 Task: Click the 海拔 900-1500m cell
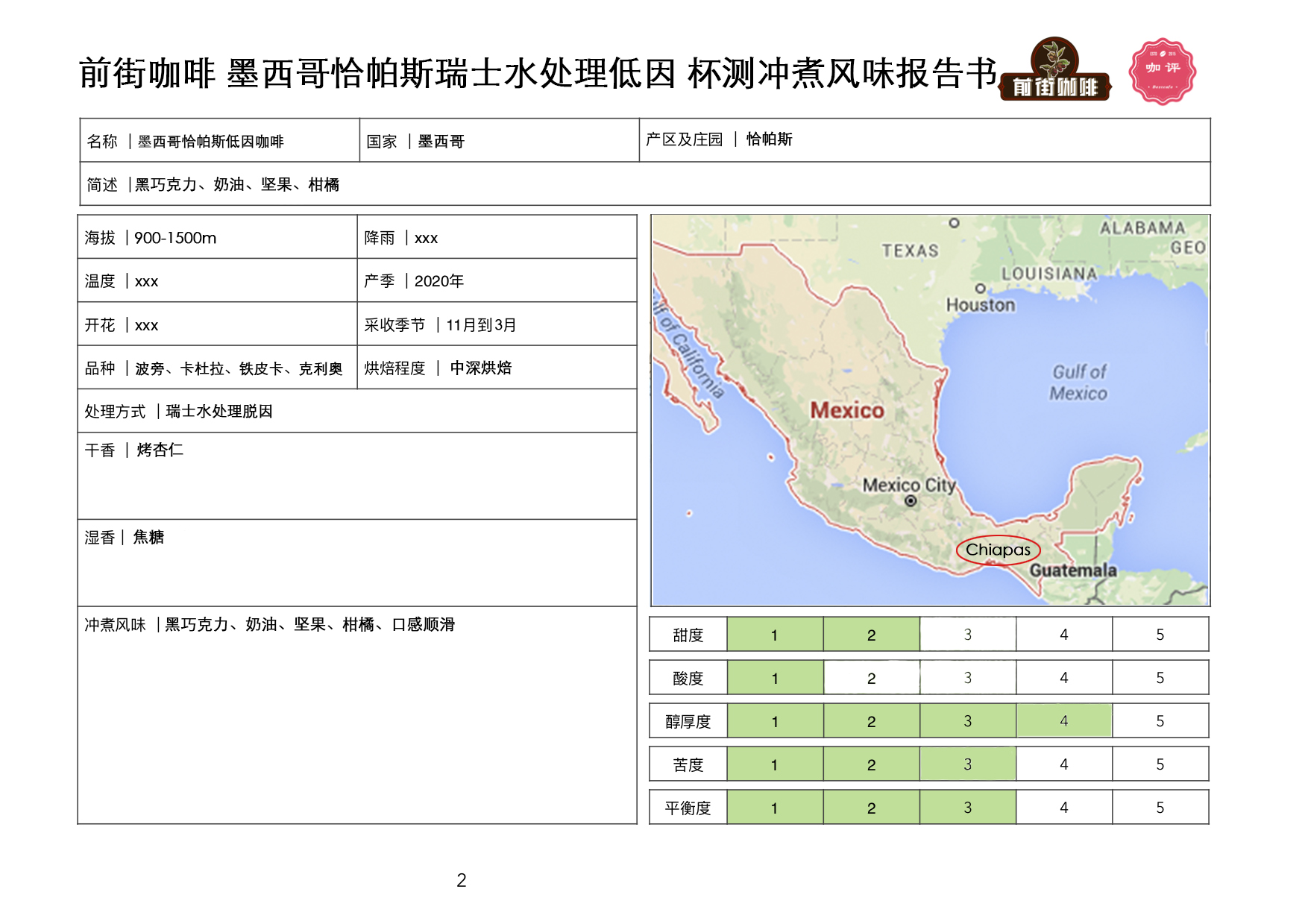pyautogui.click(x=217, y=237)
